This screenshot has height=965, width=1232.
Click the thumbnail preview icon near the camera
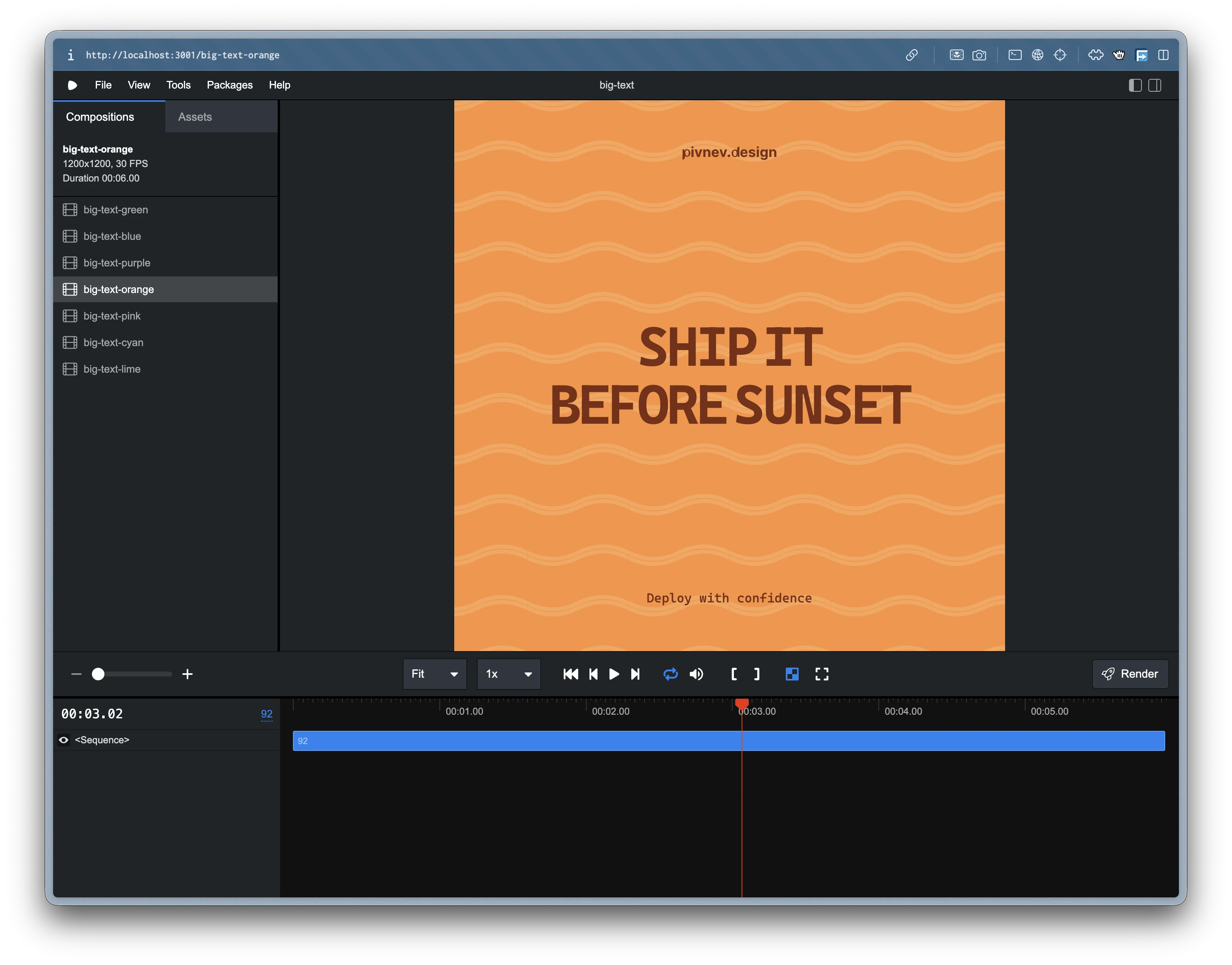tap(957, 55)
